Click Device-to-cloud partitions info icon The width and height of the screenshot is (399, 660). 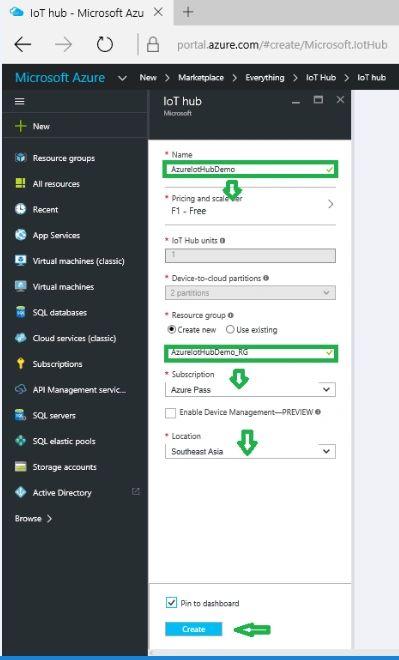coord(266,278)
